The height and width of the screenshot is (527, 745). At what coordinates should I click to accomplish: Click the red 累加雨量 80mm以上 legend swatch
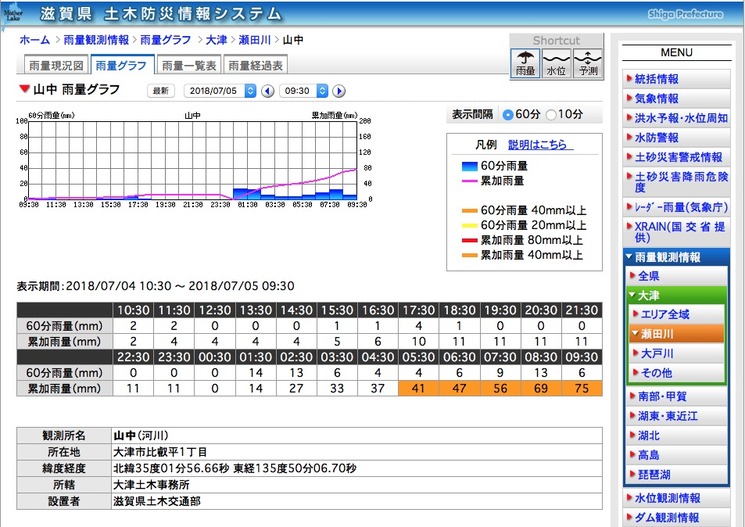(x=469, y=240)
